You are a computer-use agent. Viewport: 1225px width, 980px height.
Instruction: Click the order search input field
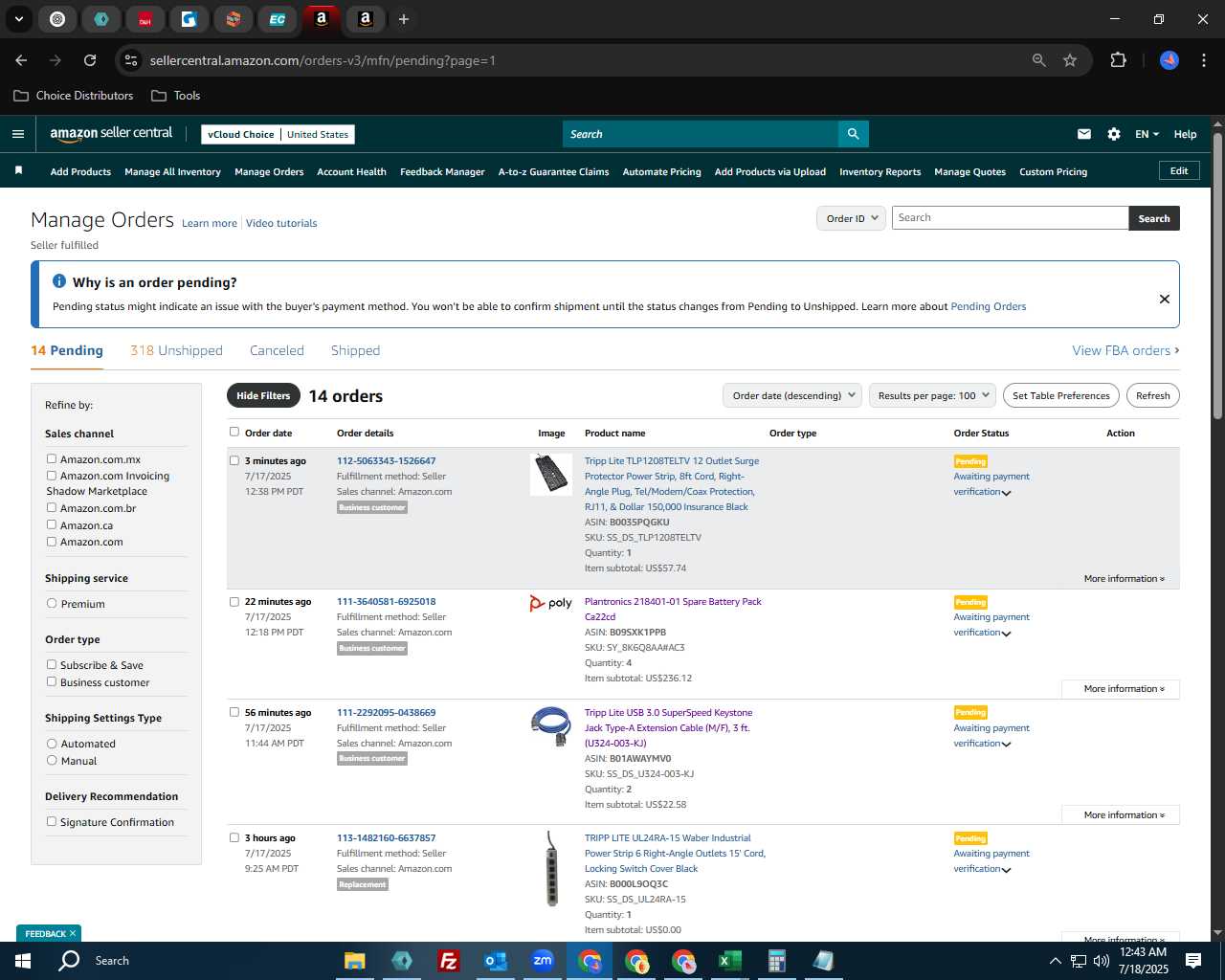click(1010, 218)
